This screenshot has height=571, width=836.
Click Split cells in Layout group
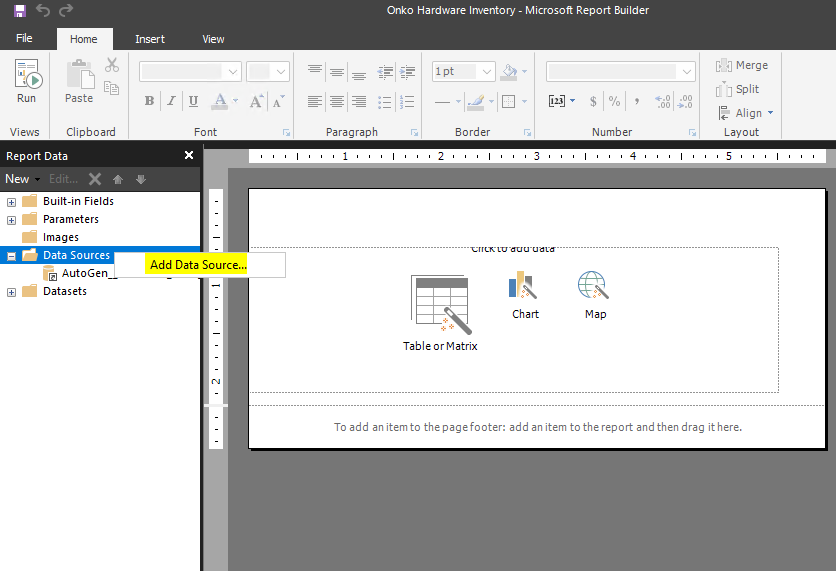click(737, 89)
